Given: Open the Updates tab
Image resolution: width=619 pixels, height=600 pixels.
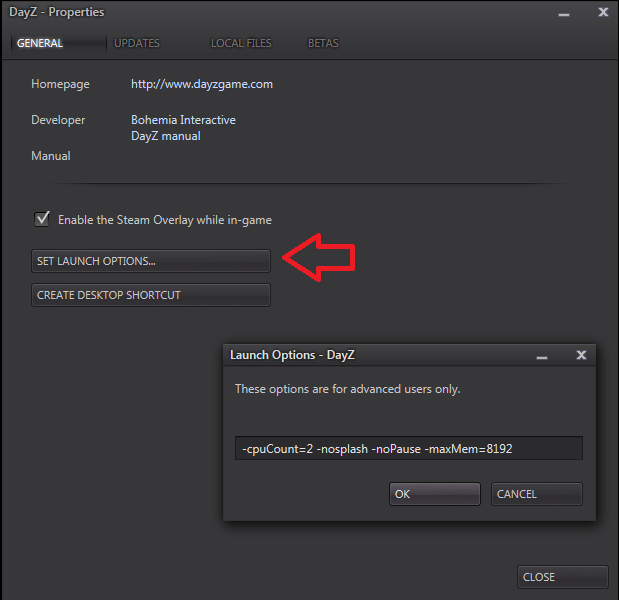Looking at the screenshot, I should [x=137, y=43].
